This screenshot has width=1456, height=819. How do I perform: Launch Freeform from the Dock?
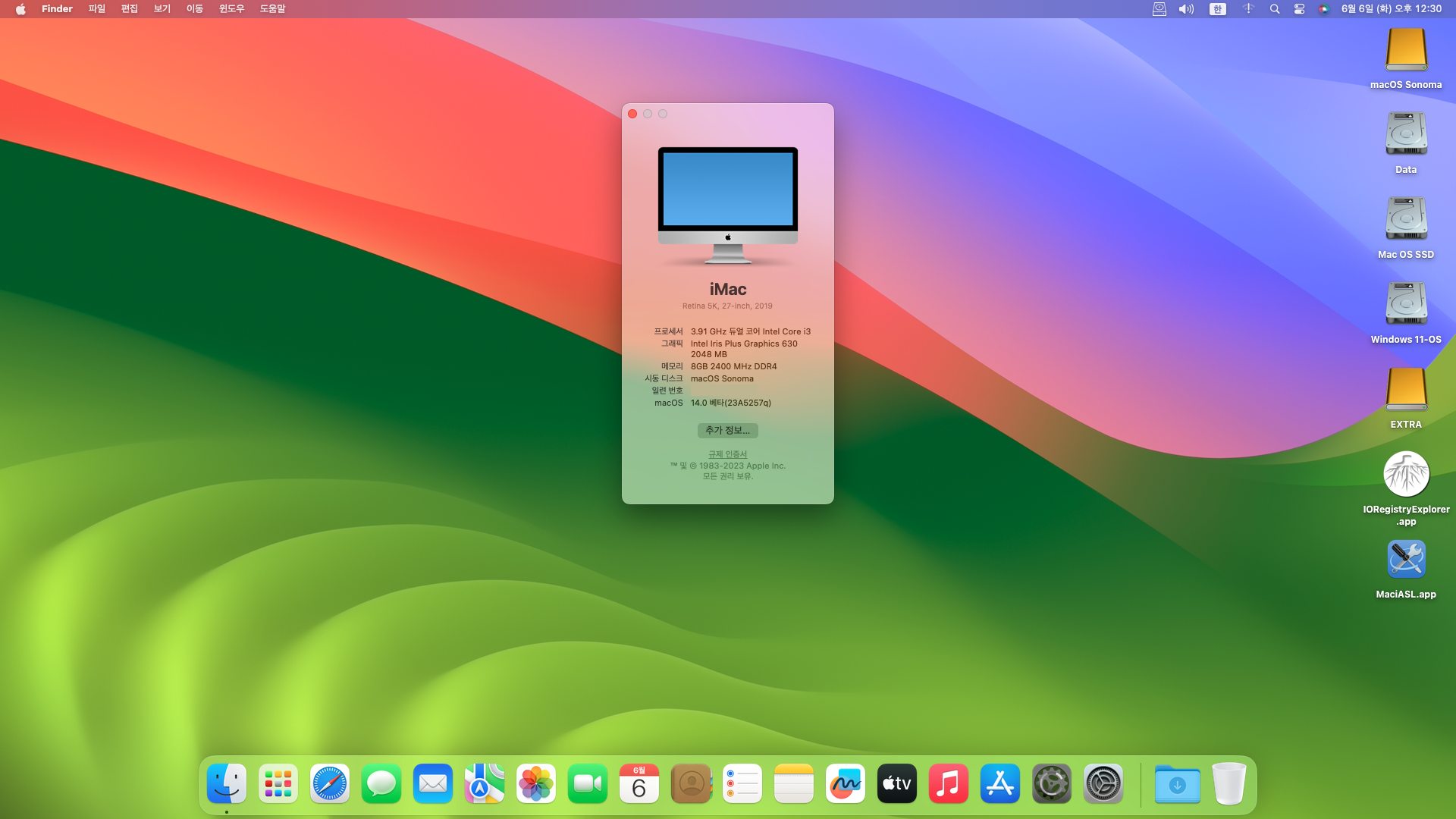(846, 783)
